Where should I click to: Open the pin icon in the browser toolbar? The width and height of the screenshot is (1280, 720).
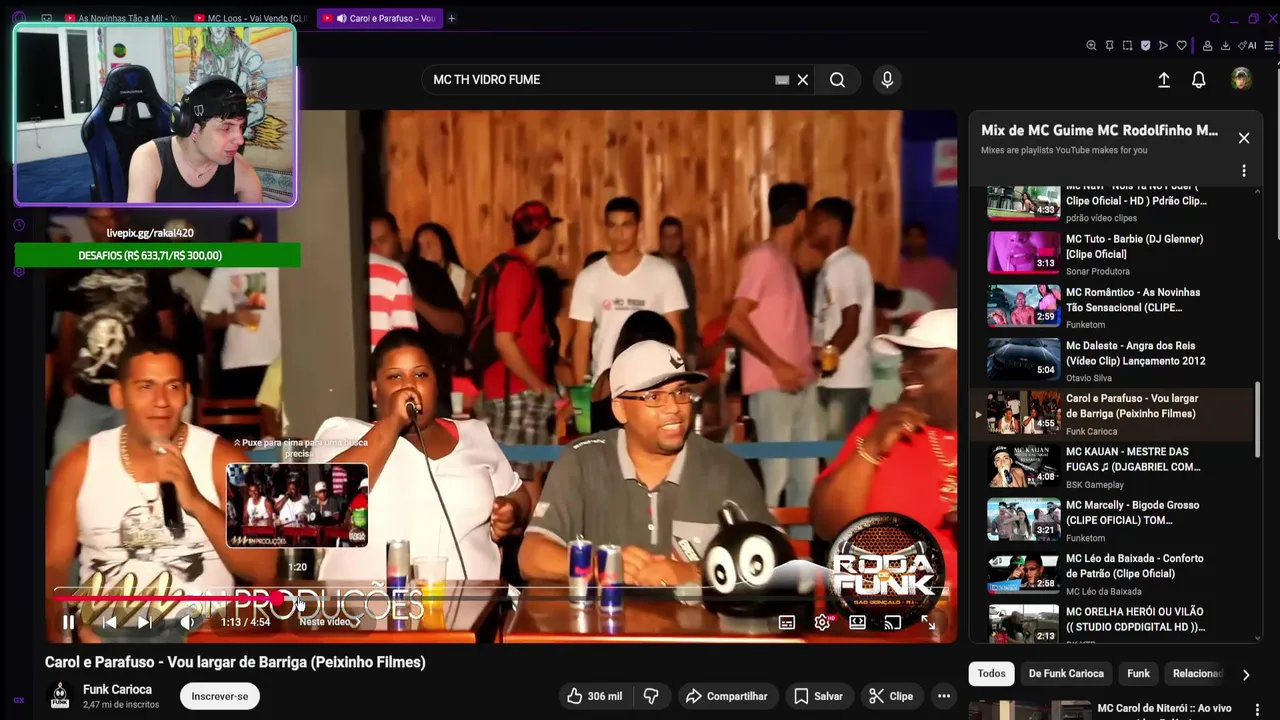[1109, 45]
